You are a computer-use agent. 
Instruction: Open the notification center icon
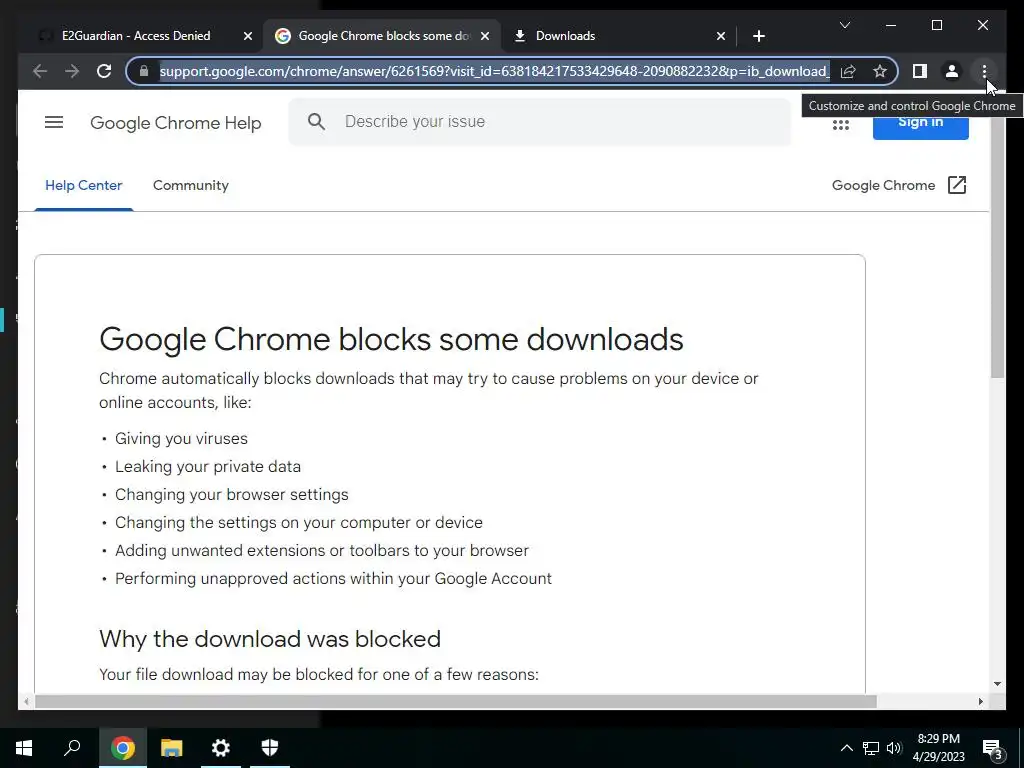point(992,748)
